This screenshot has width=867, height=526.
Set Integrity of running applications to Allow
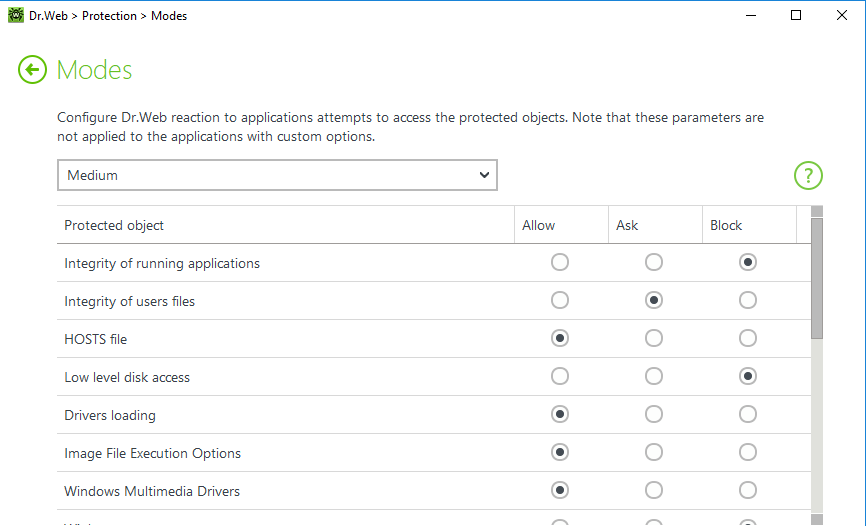point(560,262)
